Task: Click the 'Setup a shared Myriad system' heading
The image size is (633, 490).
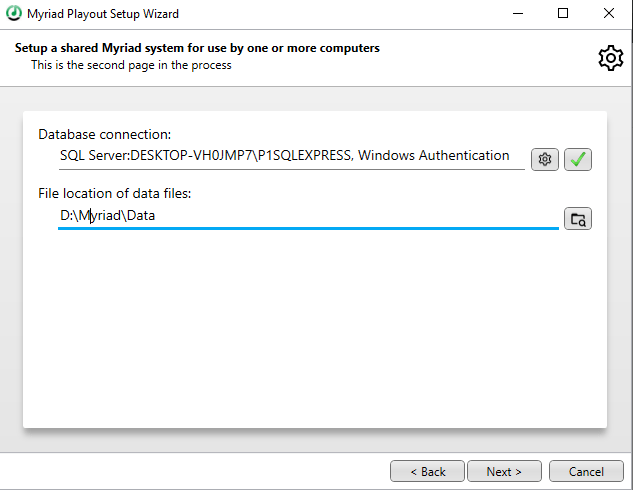Action: pos(197,48)
